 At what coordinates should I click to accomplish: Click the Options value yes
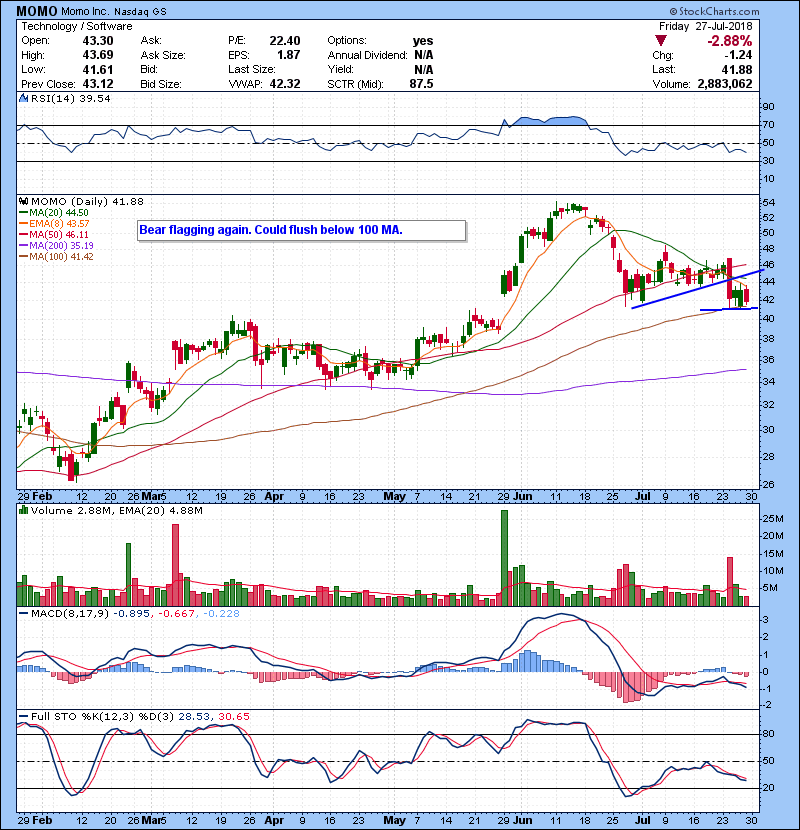423,41
